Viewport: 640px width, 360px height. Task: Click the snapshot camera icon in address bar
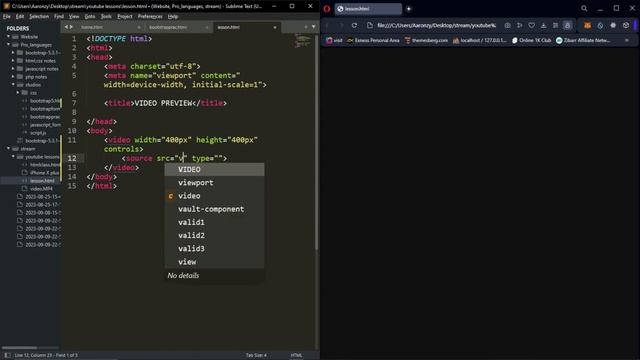[507, 25]
